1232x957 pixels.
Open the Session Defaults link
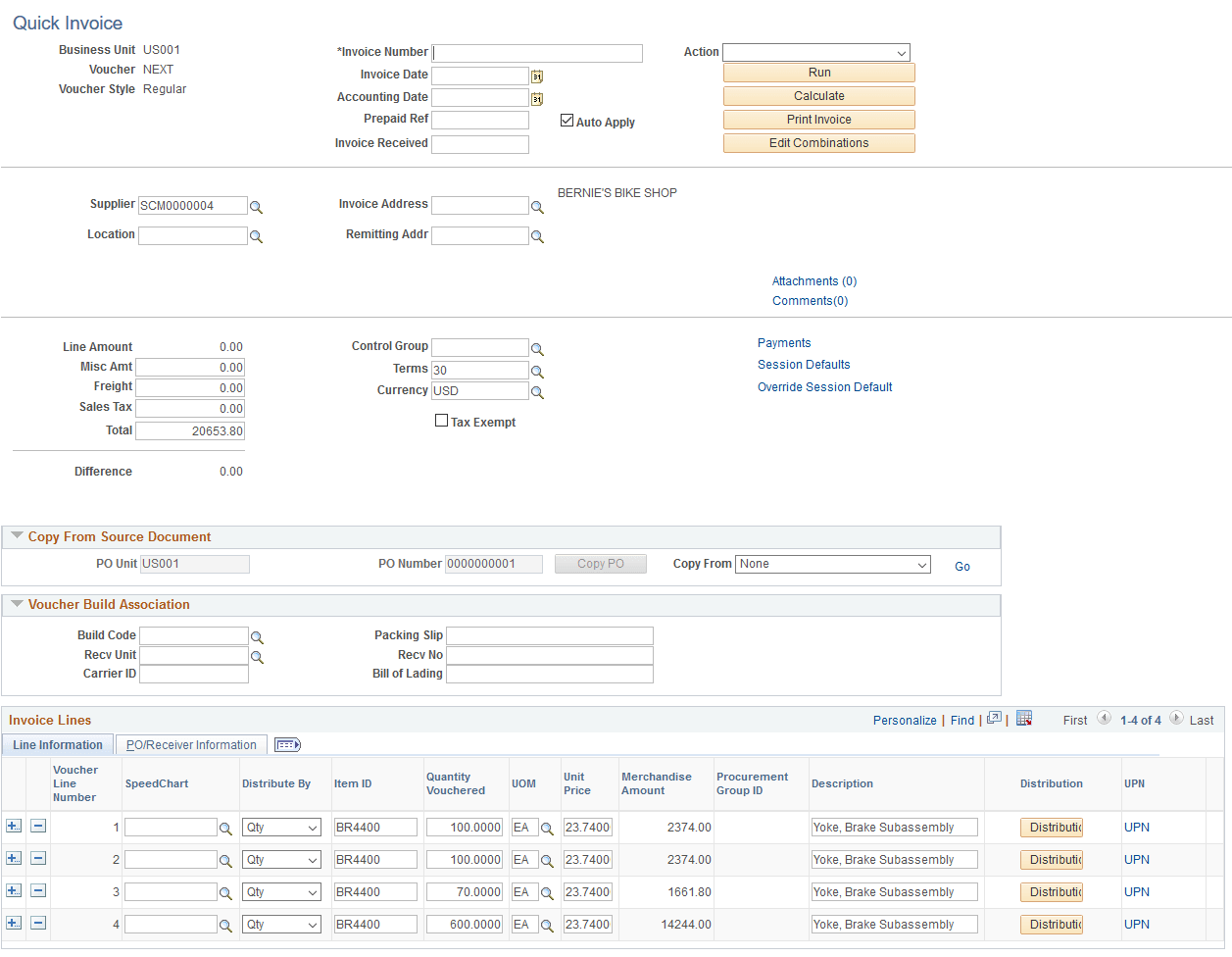point(804,364)
